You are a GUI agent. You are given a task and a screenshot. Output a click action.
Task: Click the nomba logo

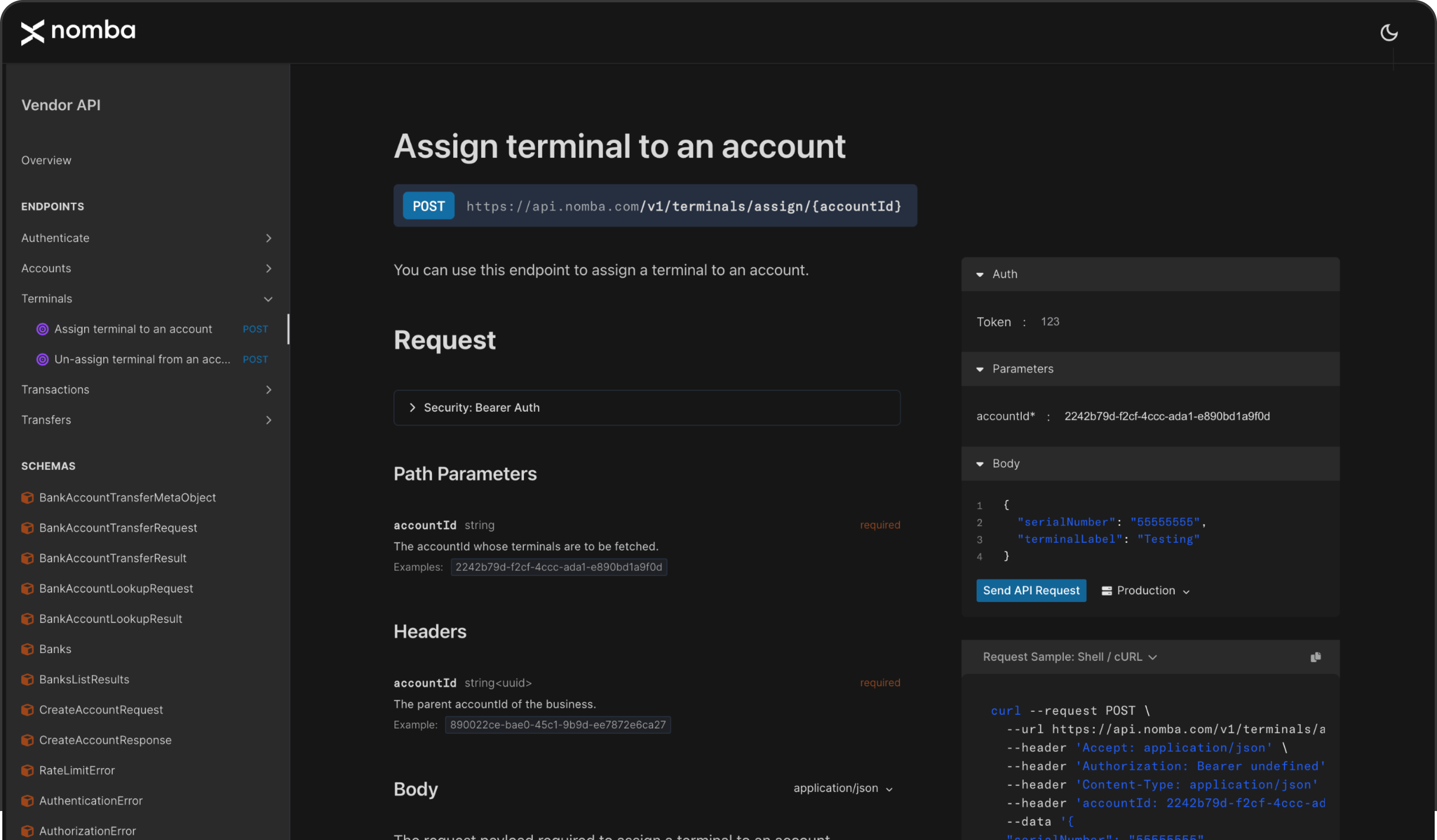pyautogui.click(x=78, y=31)
